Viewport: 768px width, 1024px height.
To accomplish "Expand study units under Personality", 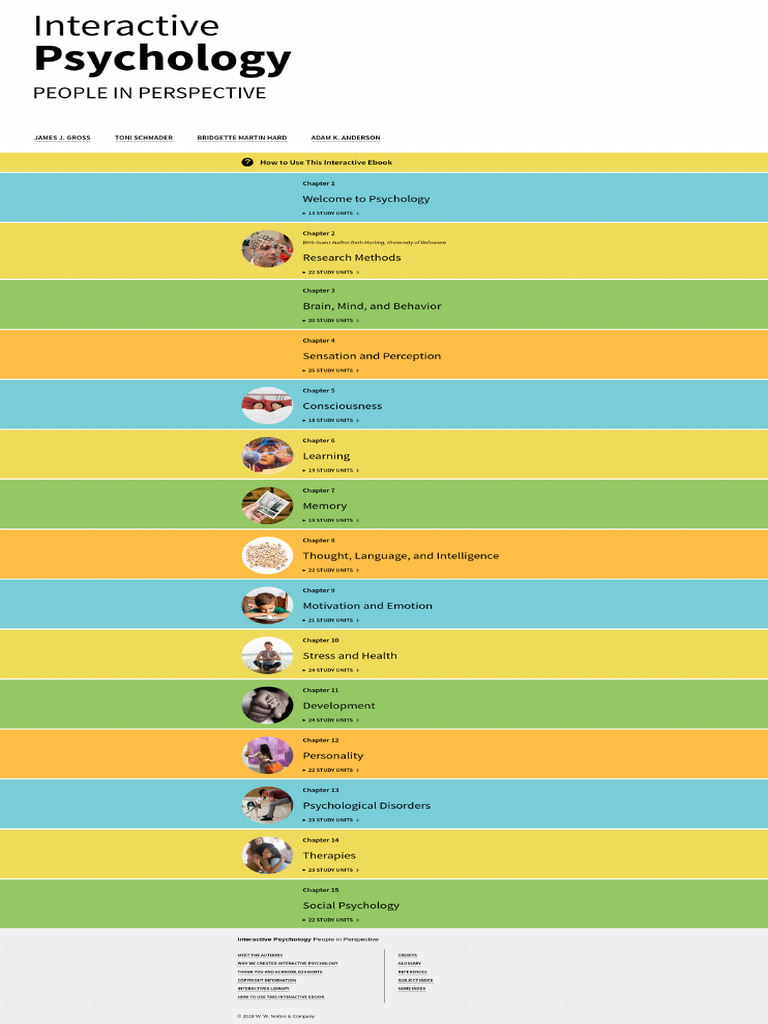I will point(330,770).
